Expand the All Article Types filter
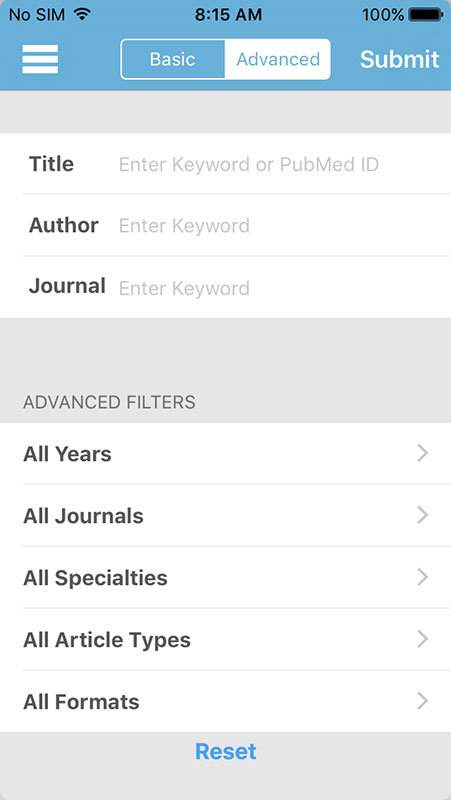 point(226,640)
